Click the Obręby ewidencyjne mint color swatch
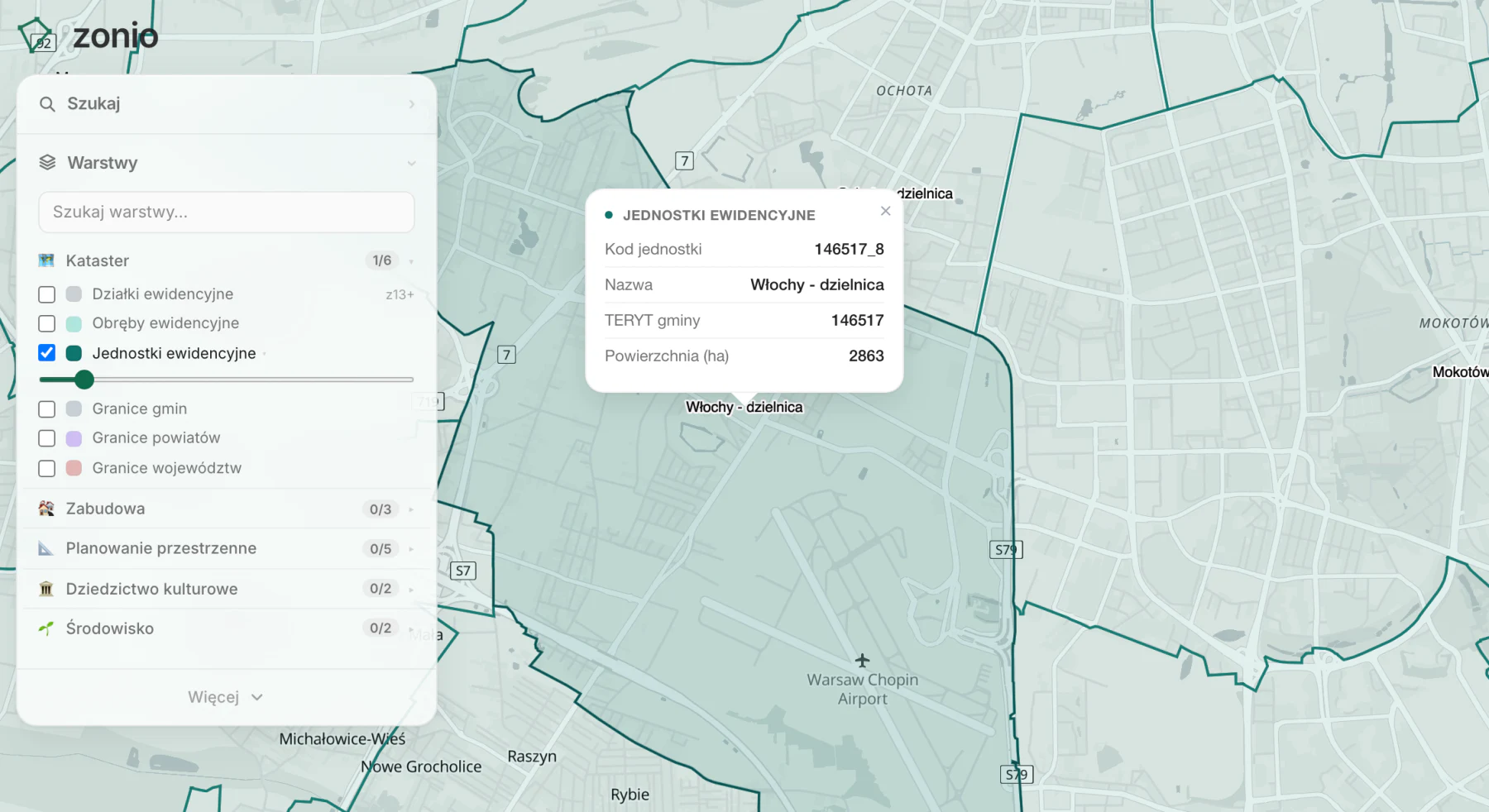The width and height of the screenshot is (1489, 812). [74, 323]
